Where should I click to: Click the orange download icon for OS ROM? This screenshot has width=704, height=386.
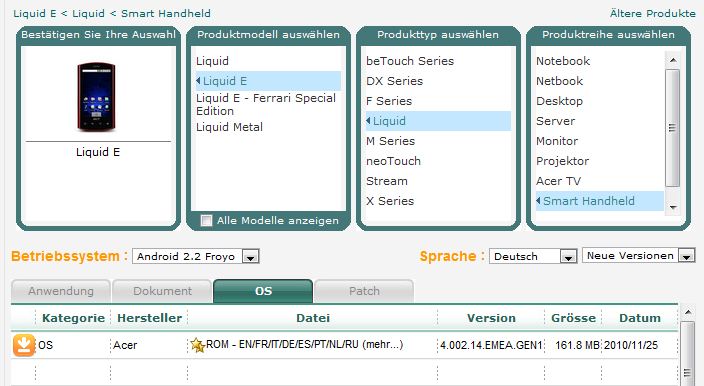point(24,345)
